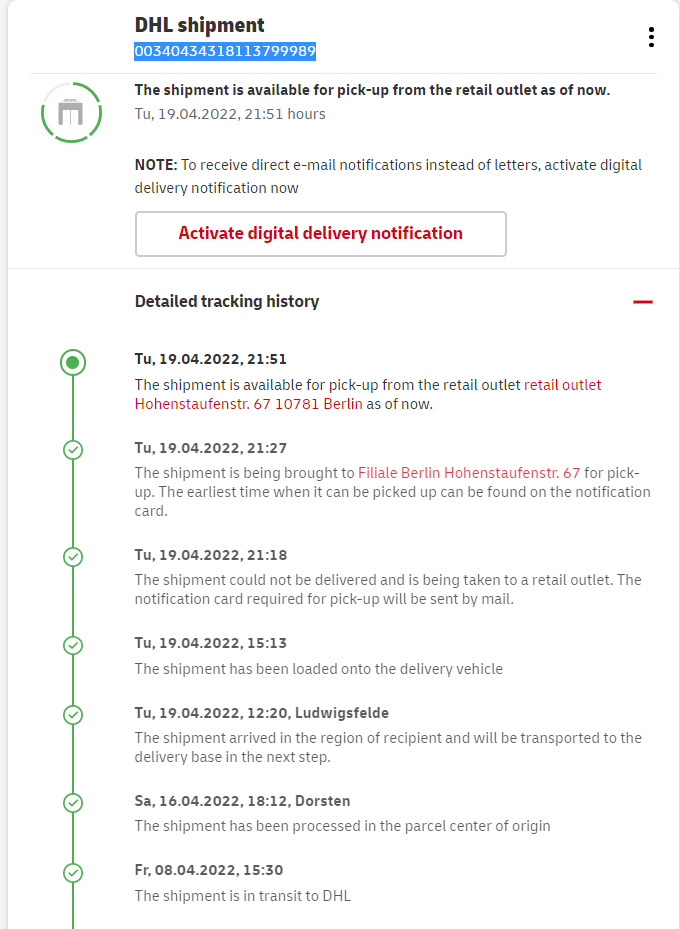This screenshot has width=680, height=929.
Task: Click the available for pick-up status headline
Action: coord(372,90)
